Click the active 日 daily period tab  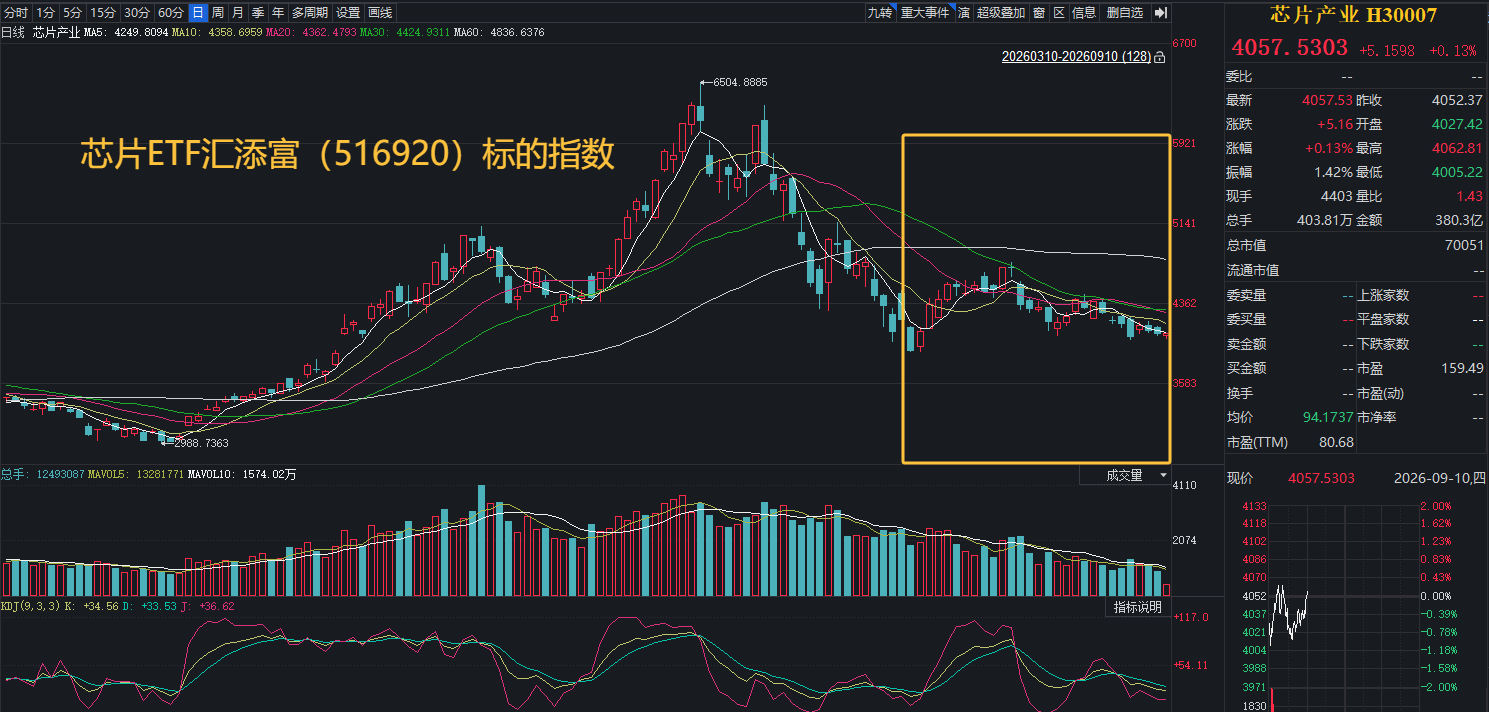pos(198,13)
